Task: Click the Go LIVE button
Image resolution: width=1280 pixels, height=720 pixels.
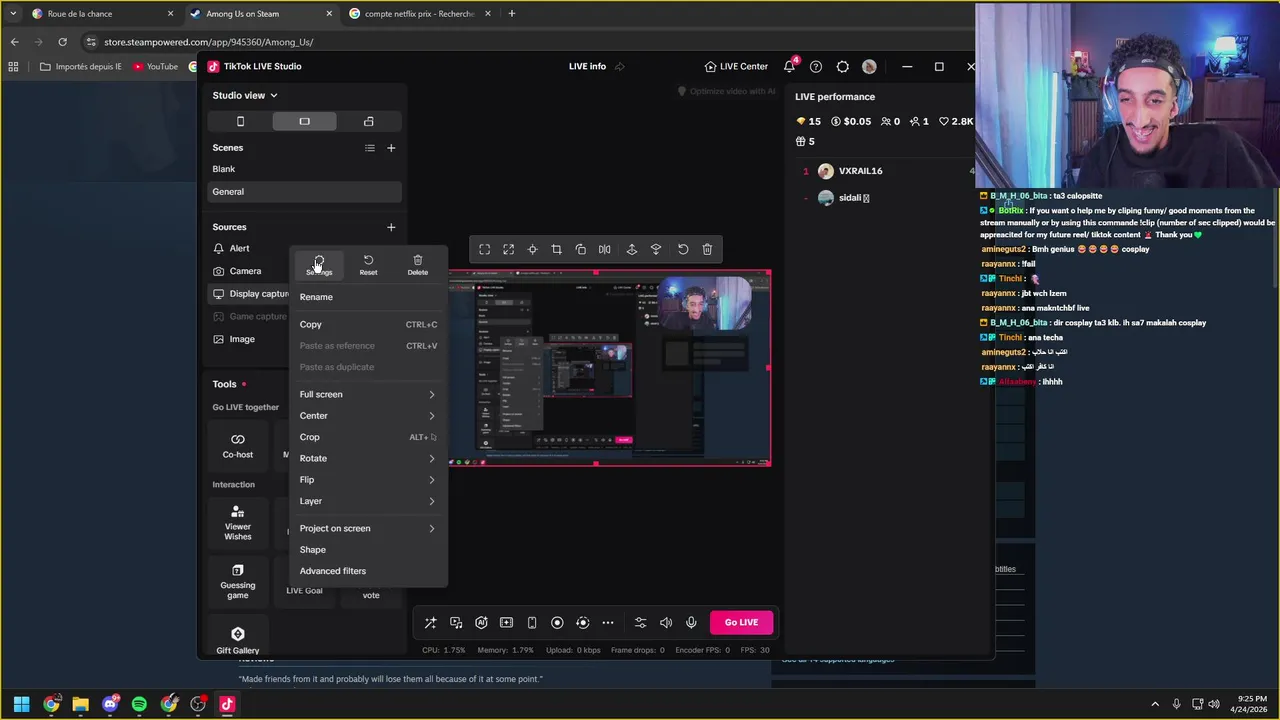Action: (741, 622)
